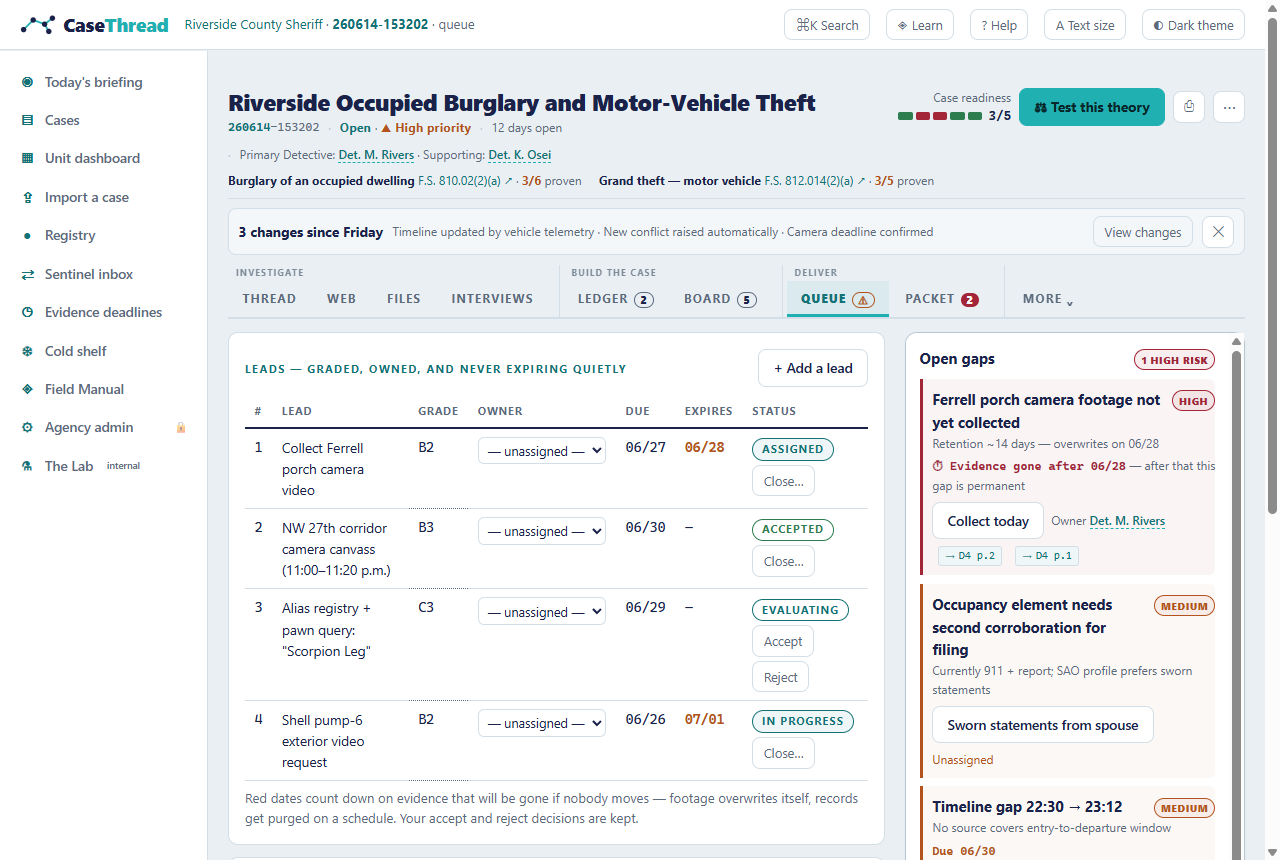Reject the Alias registry pawn query lead
Image resolution: width=1280 pixels, height=860 pixels.
tap(780, 677)
